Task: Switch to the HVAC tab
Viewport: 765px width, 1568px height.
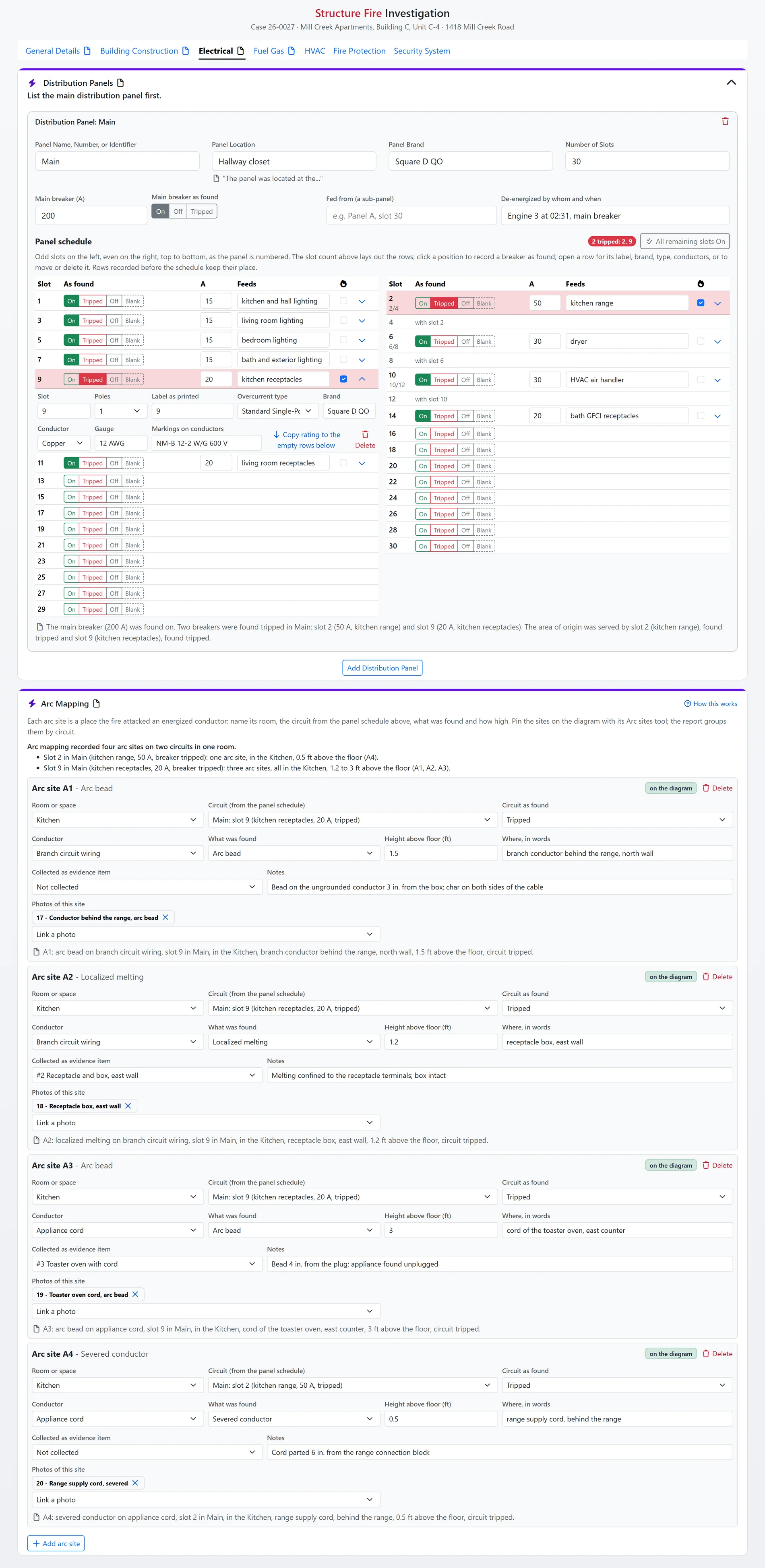Action: pyautogui.click(x=315, y=51)
